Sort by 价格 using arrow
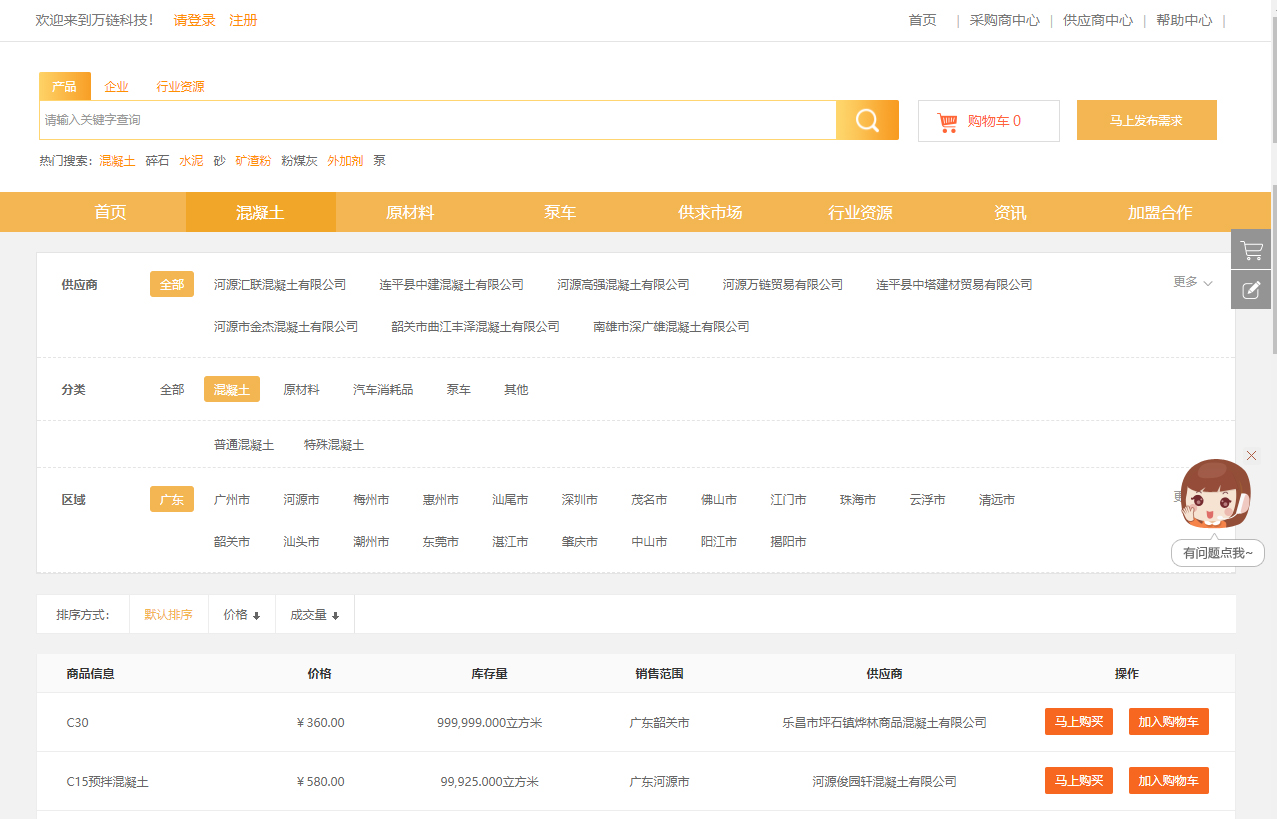 point(256,616)
